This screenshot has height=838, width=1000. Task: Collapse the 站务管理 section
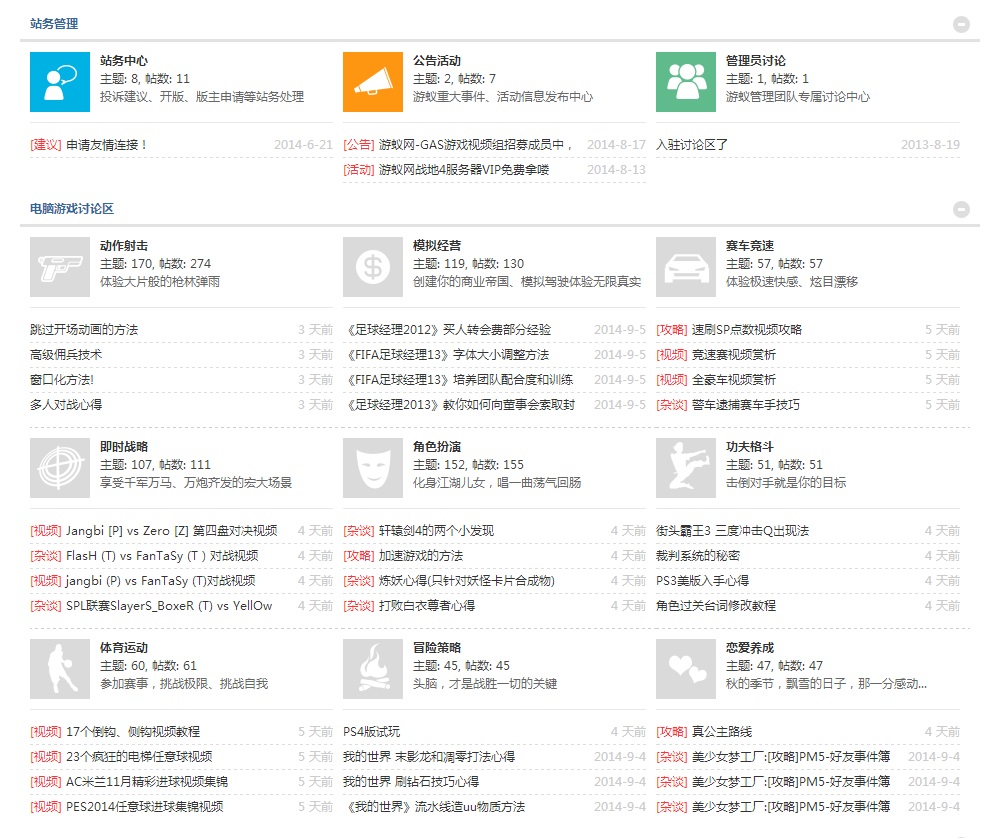coord(962,24)
